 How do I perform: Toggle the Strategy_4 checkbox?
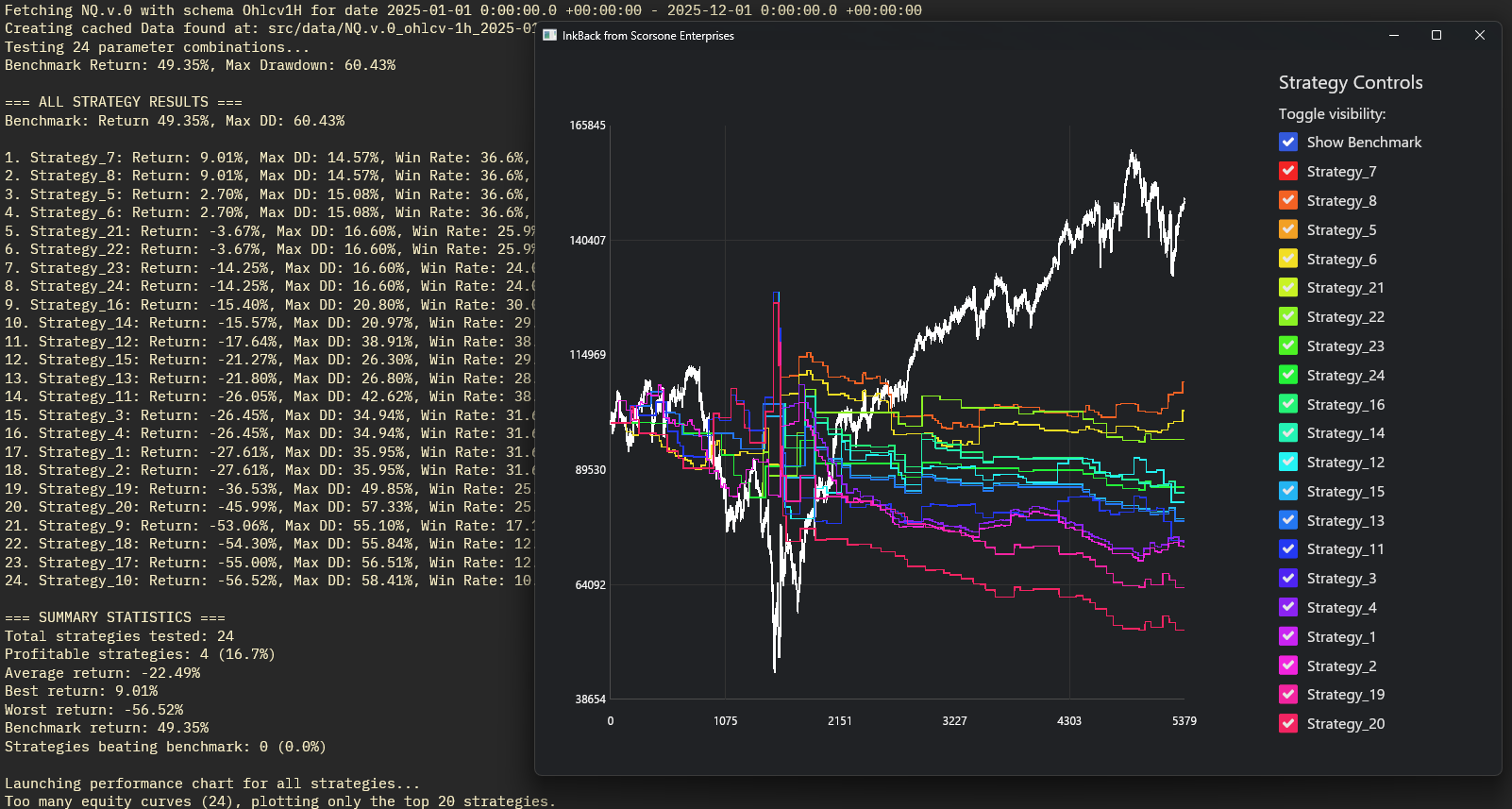point(1288,607)
